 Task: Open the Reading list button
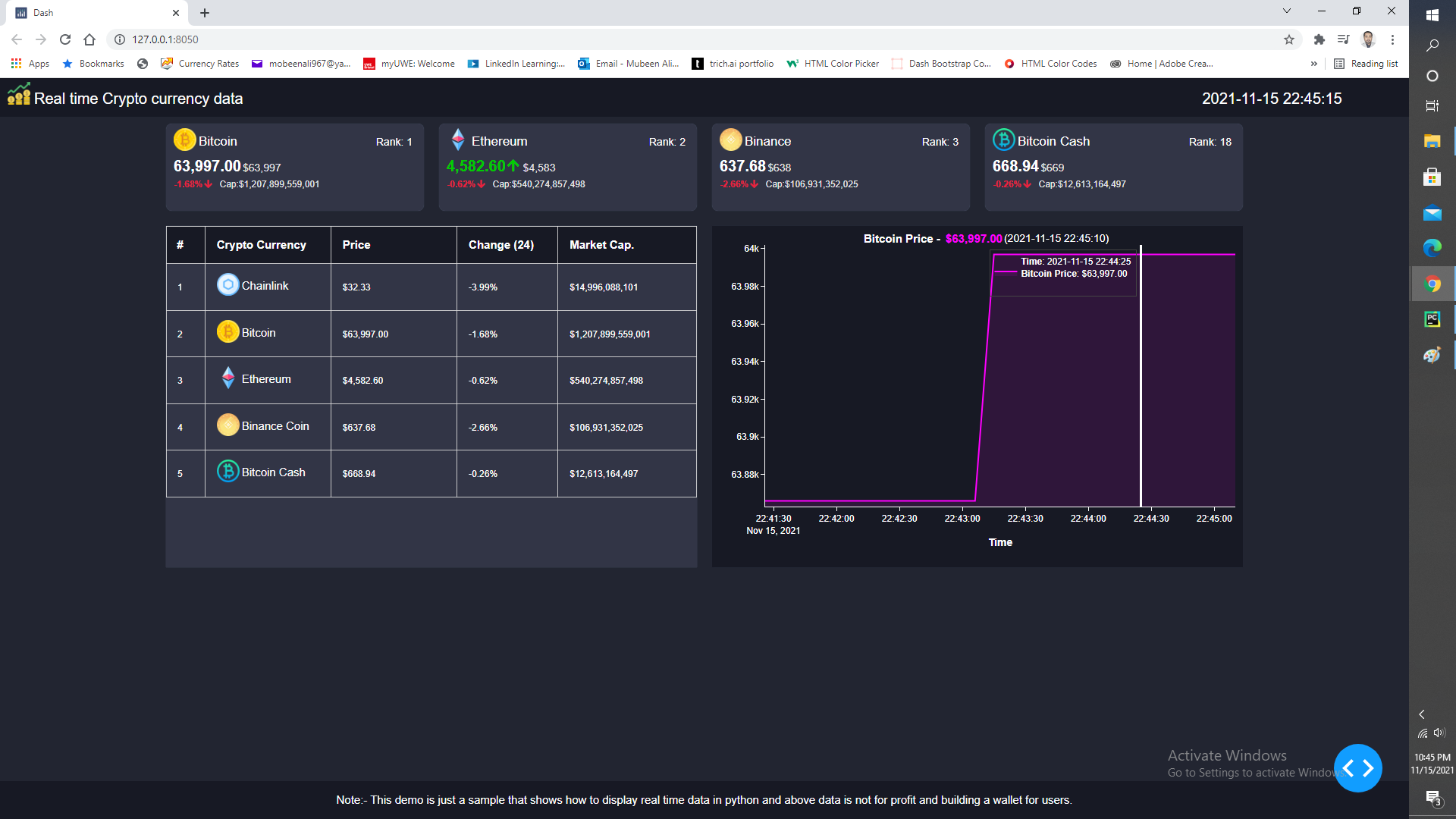point(1366,64)
